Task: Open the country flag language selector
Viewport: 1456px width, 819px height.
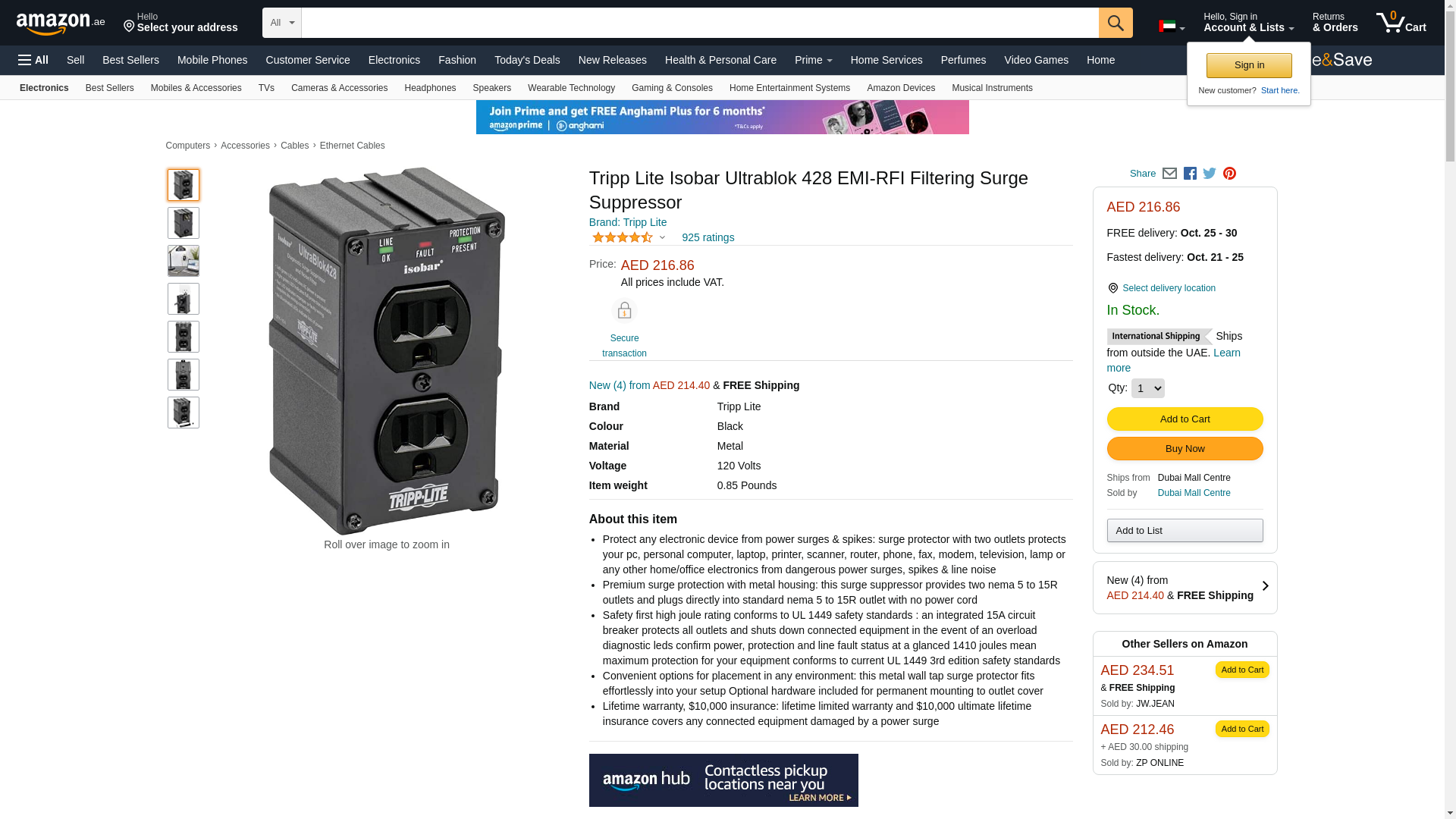Action: coord(1172,27)
